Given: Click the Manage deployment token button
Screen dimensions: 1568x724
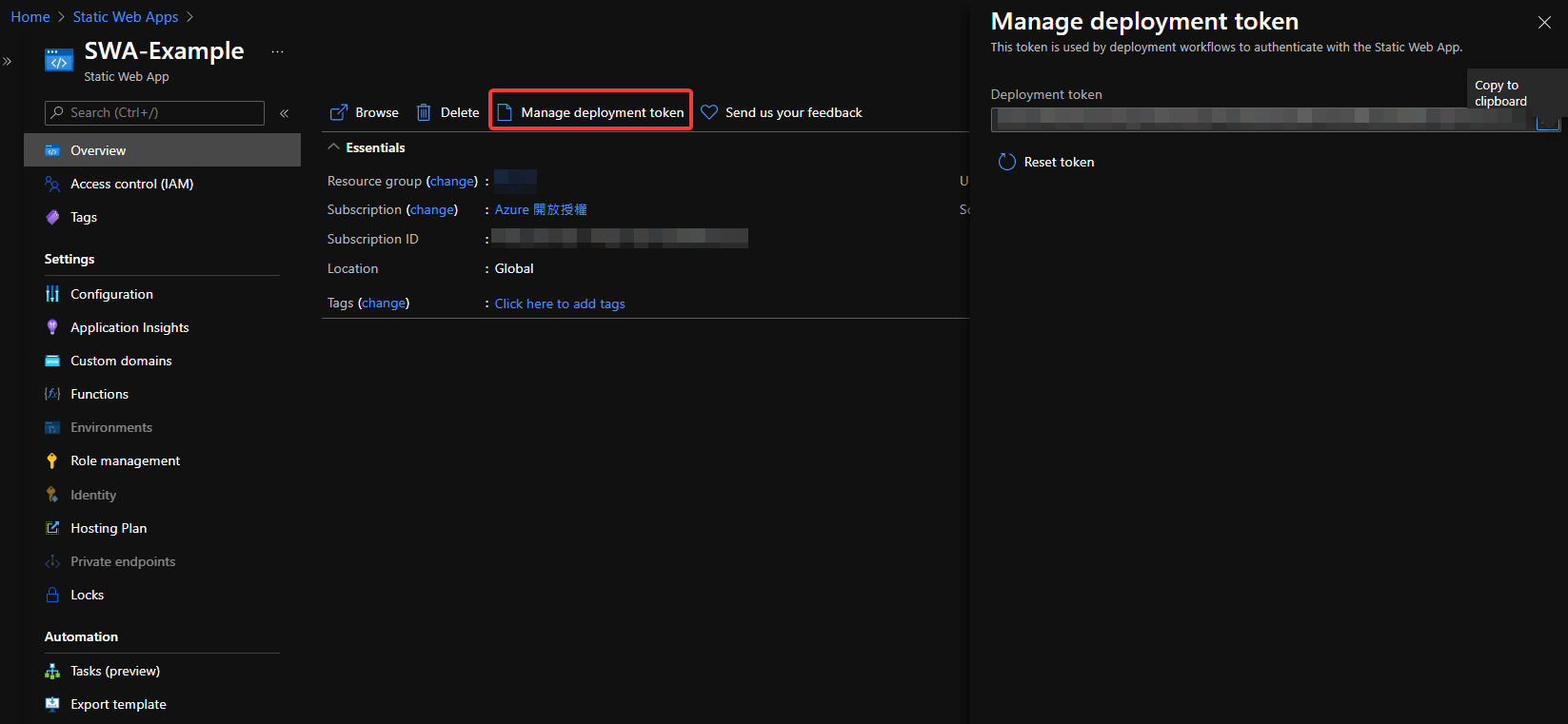Looking at the screenshot, I should coord(591,112).
